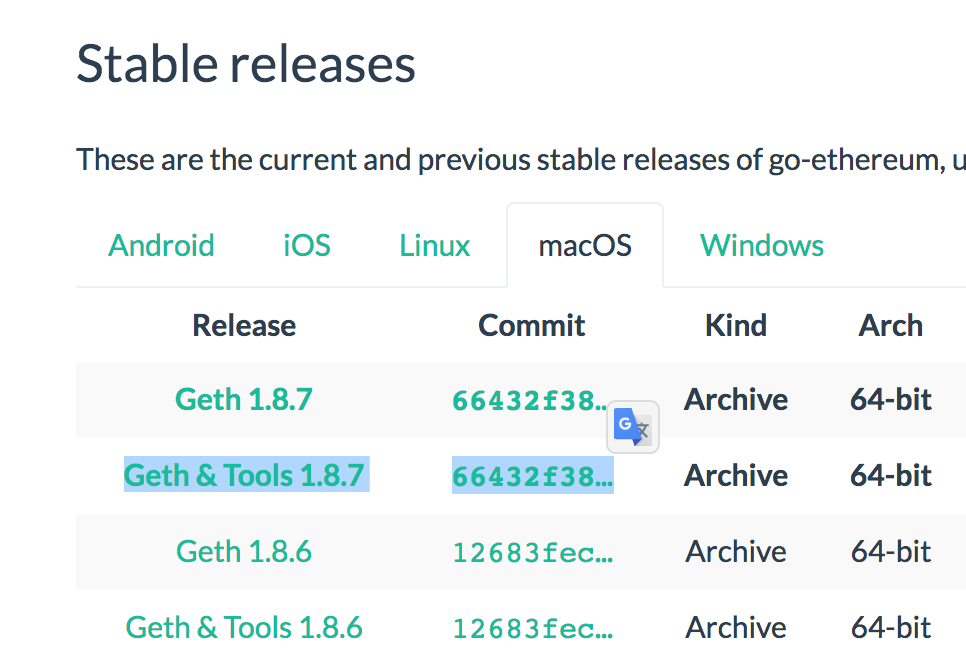Open commit 66432f38 in Geth & Tools 1.8.7 row
Screen dimensions: 966x664
point(533,476)
